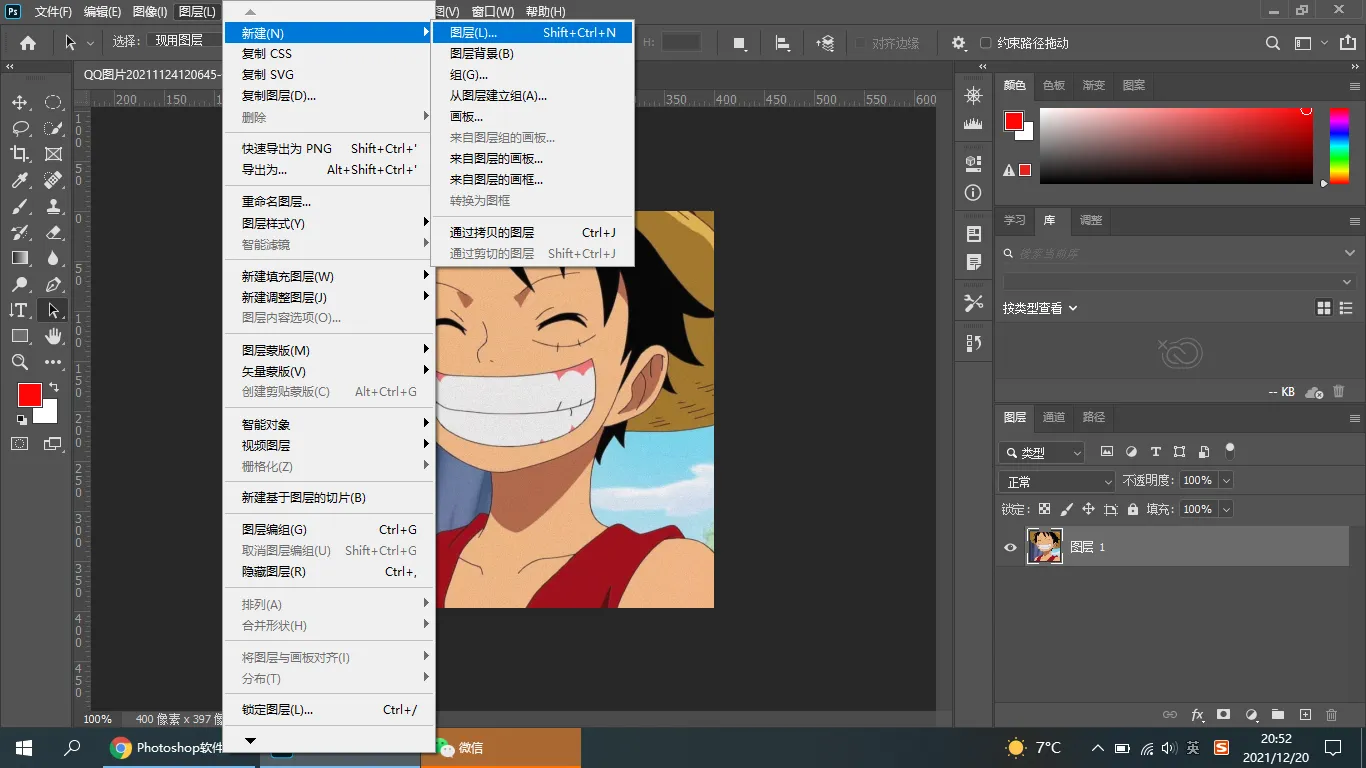Toggle lock transparent pixels checkerboard icon
1366x768 pixels.
tap(1045, 509)
